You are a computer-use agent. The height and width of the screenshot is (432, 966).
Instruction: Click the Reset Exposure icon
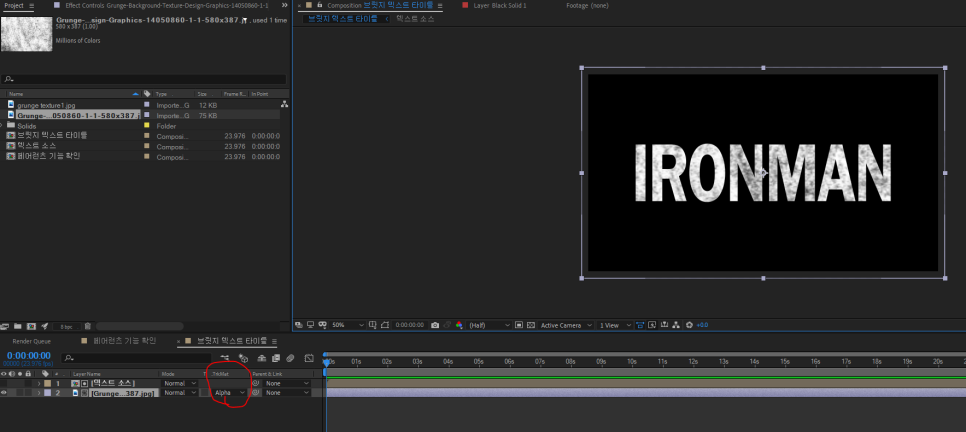pyautogui.click(x=689, y=325)
